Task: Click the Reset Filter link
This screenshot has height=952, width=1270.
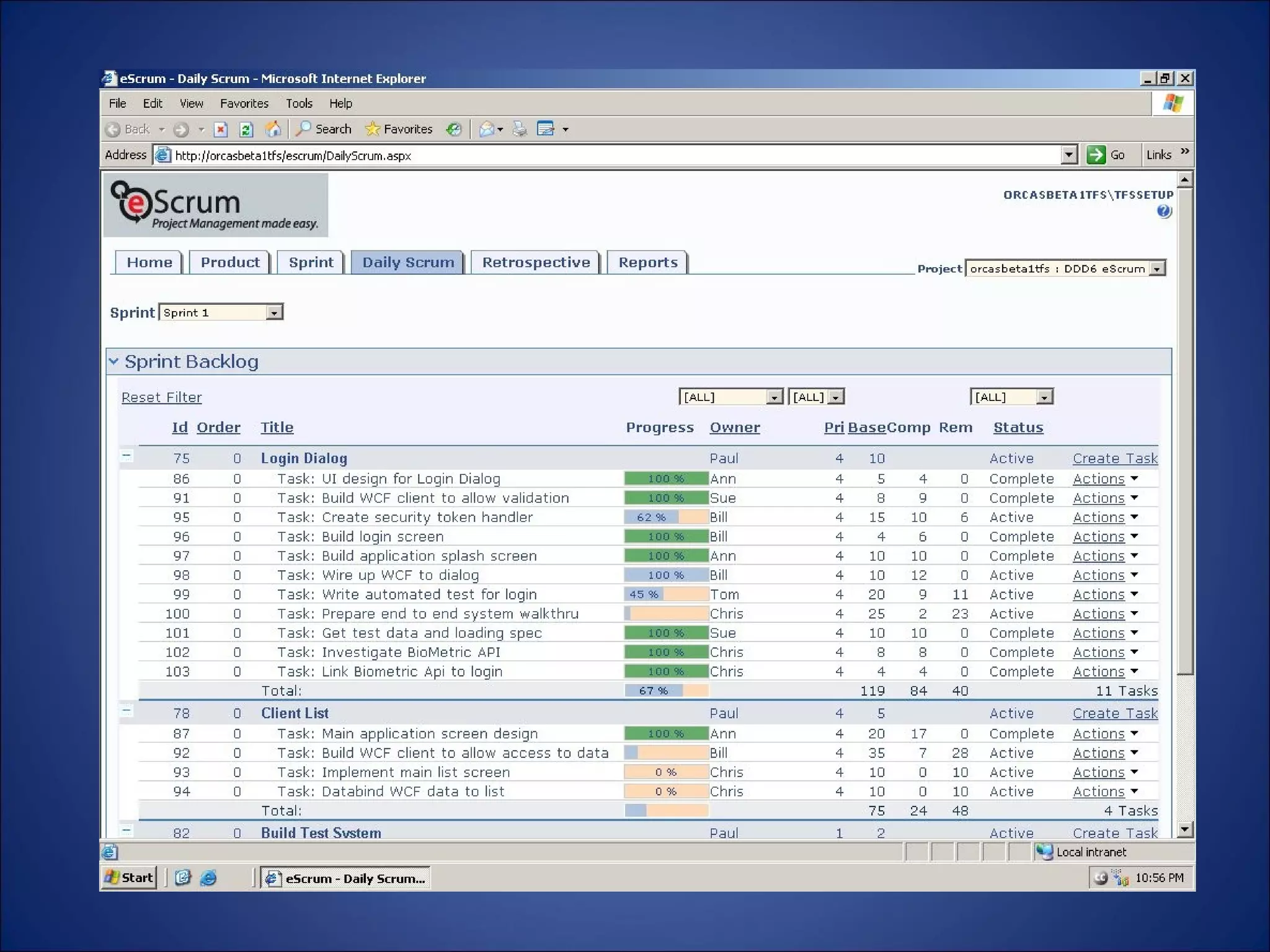Action: click(161, 397)
